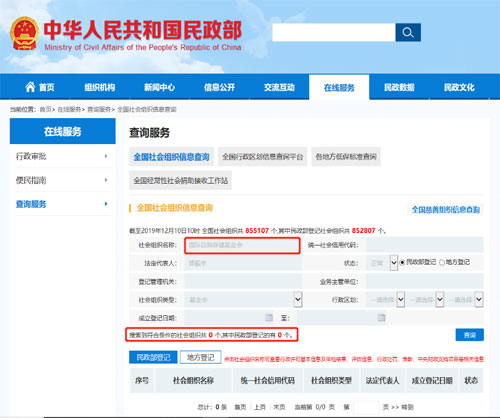The image size is (500, 418).
Task: Switch to the 民政部登记 results tab
Action: click(153, 357)
